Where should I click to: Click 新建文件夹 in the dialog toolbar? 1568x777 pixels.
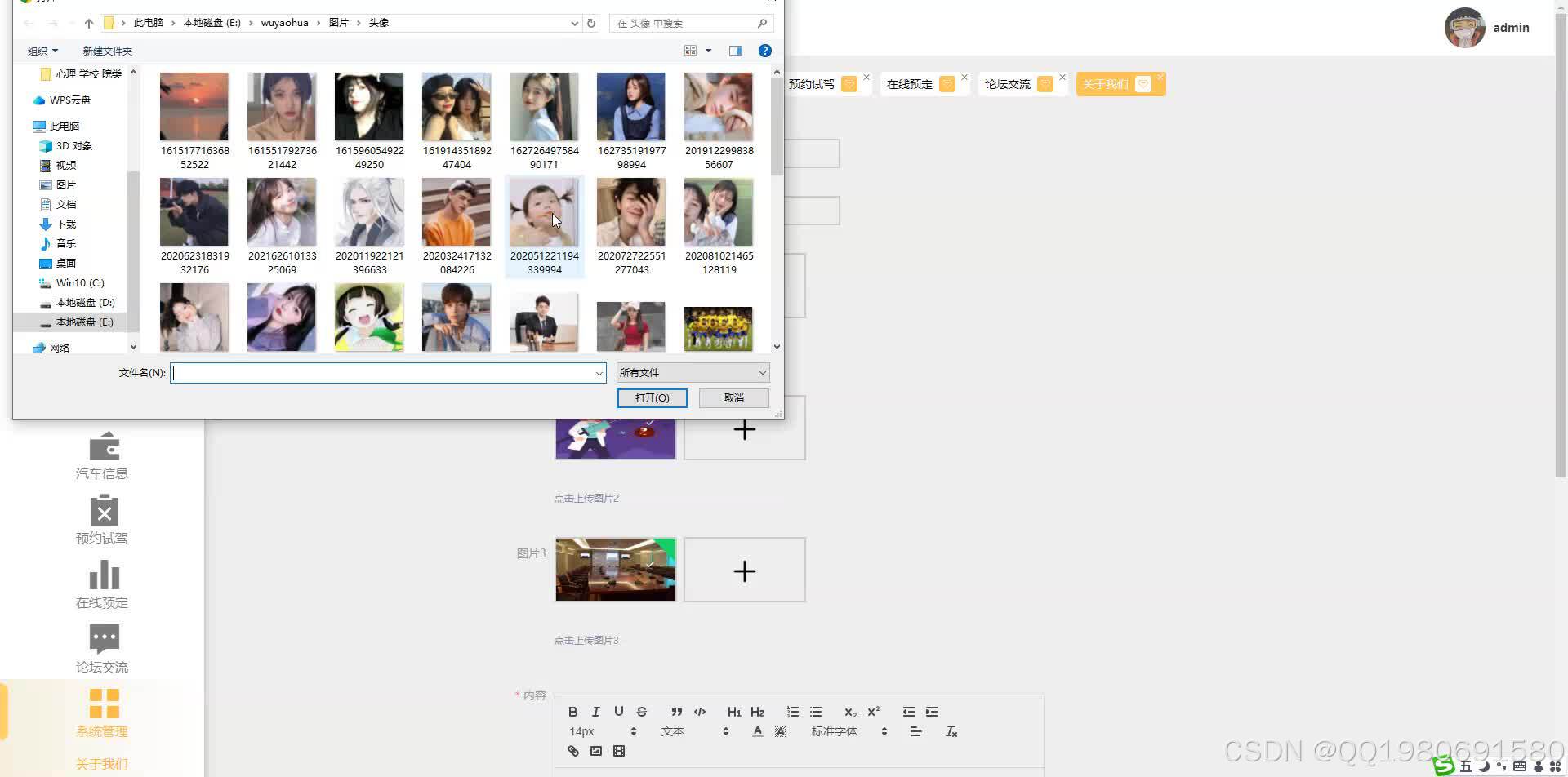[107, 51]
